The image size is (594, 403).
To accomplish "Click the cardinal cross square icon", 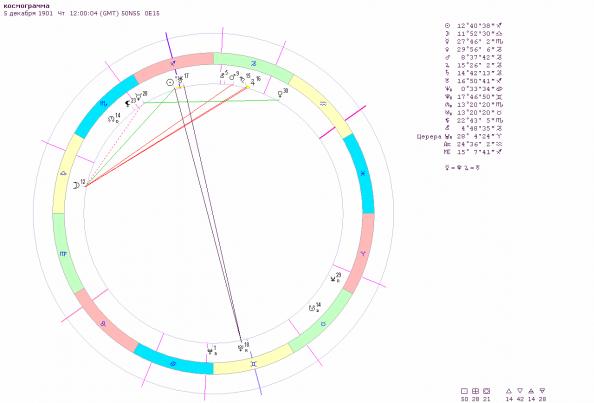I will pos(464,391).
